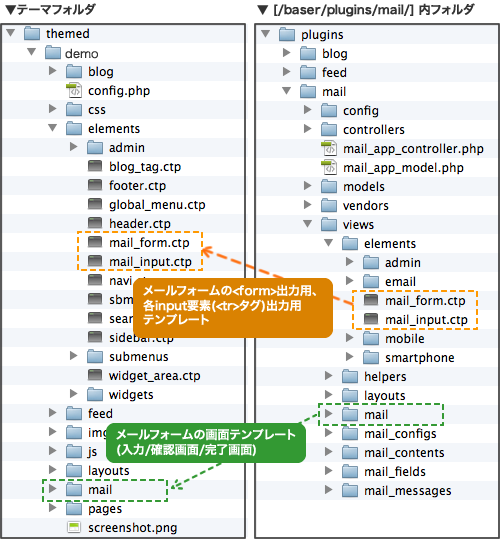Select mail_app_controller.php file icon
This screenshot has height=539, width=500.
click(x=329, y=148)
